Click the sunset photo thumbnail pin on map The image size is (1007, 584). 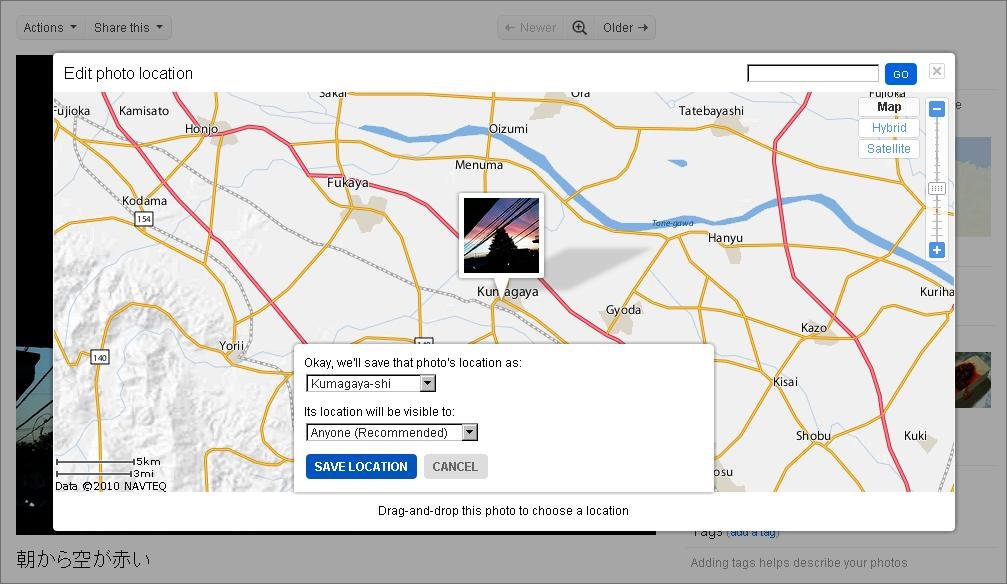tap(502, 235)
